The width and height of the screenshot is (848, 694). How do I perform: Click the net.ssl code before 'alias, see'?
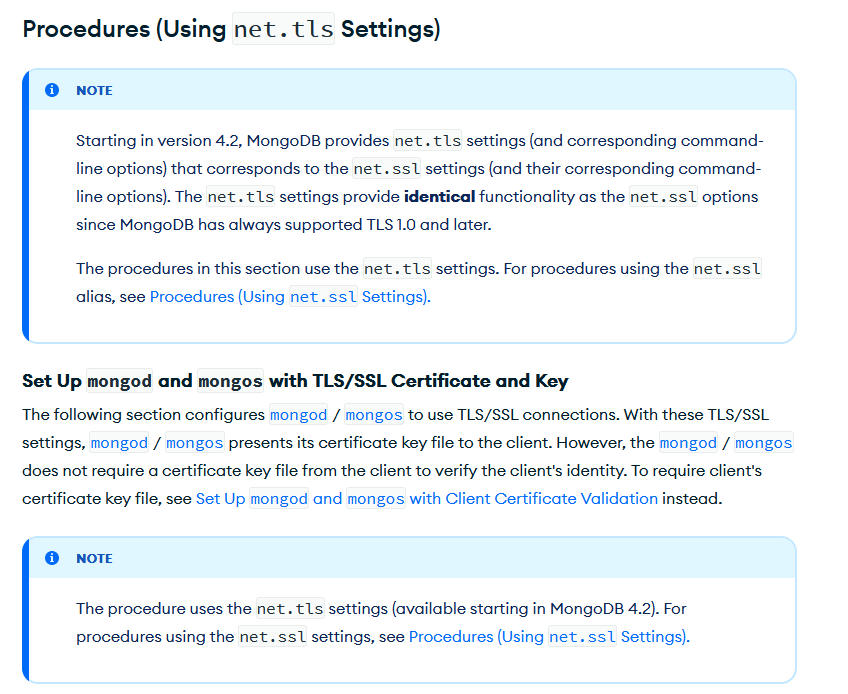727,268
